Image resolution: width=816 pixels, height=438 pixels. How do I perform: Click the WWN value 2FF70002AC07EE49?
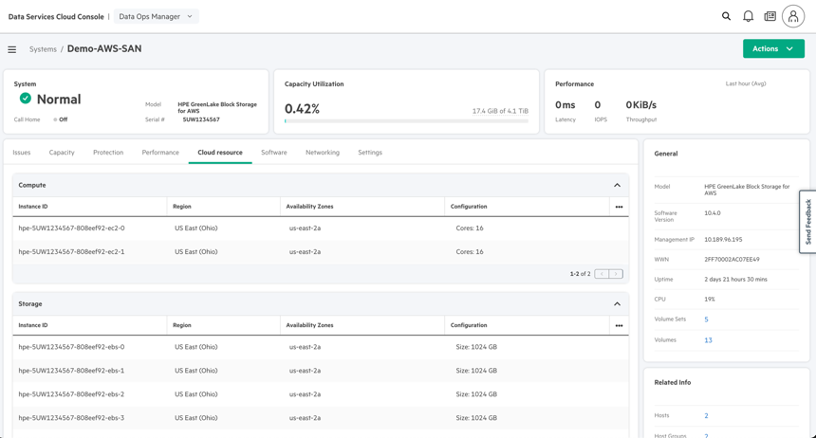tap(732, 260)
